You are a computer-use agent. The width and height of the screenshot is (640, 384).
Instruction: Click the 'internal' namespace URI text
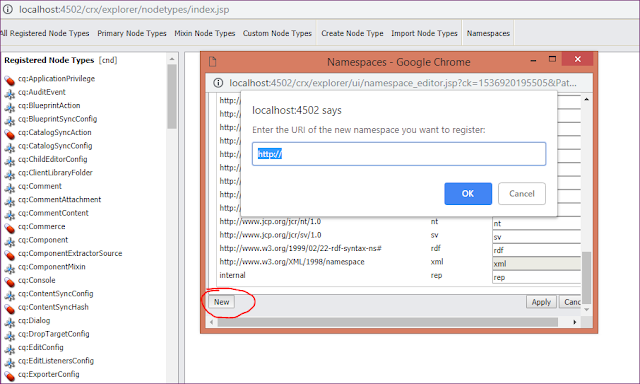click(x=232, y=275)
